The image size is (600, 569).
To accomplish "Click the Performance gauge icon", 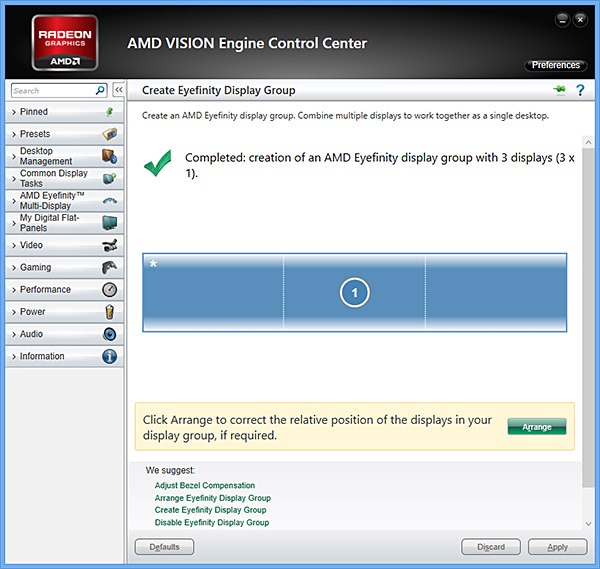I will 110,289.
